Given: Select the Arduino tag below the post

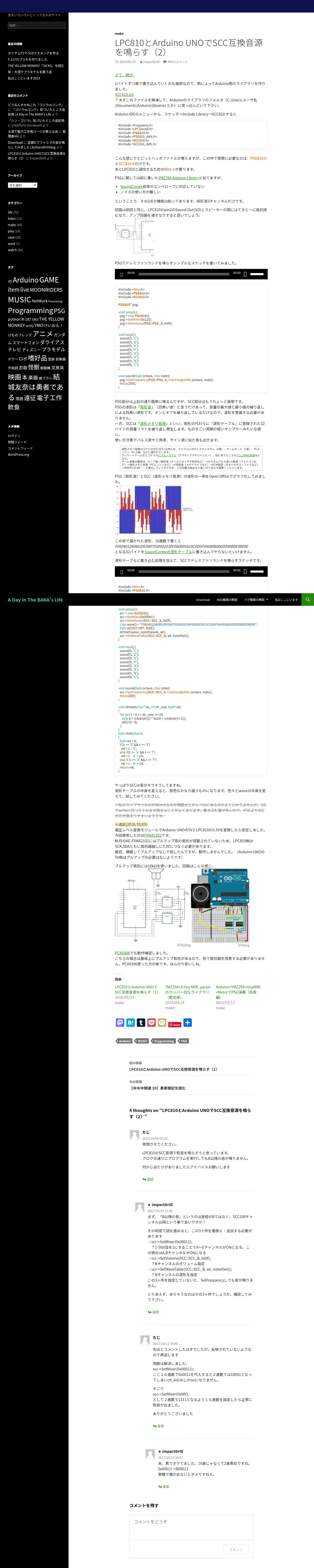Looking at the screenshot, I should (x=124, y=1041).
